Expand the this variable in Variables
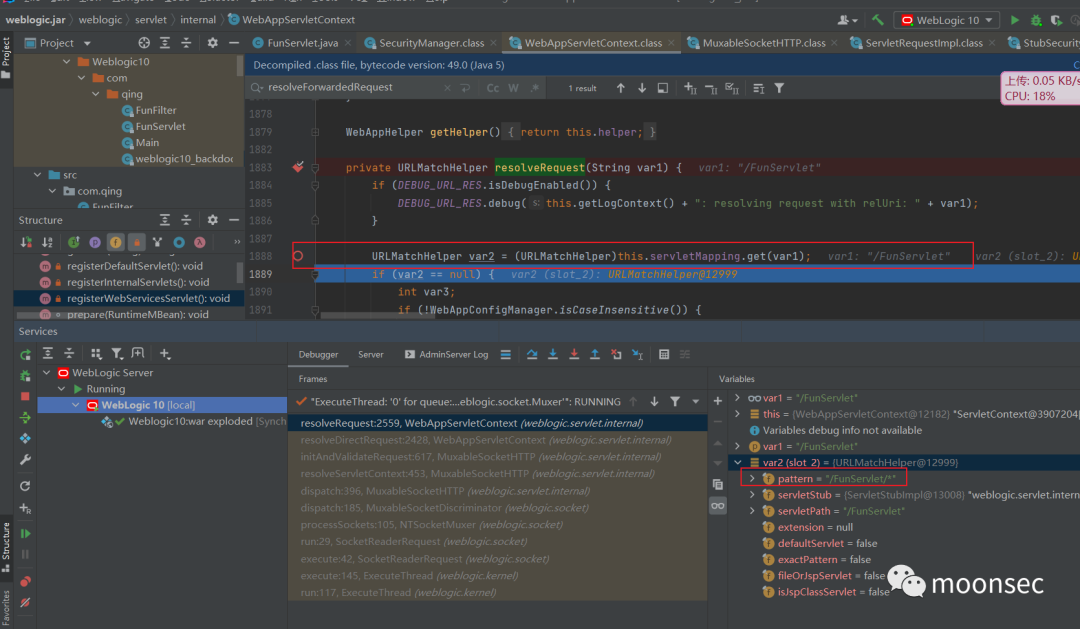Viewport: 1080px width, 629px height. click(738, 414)
